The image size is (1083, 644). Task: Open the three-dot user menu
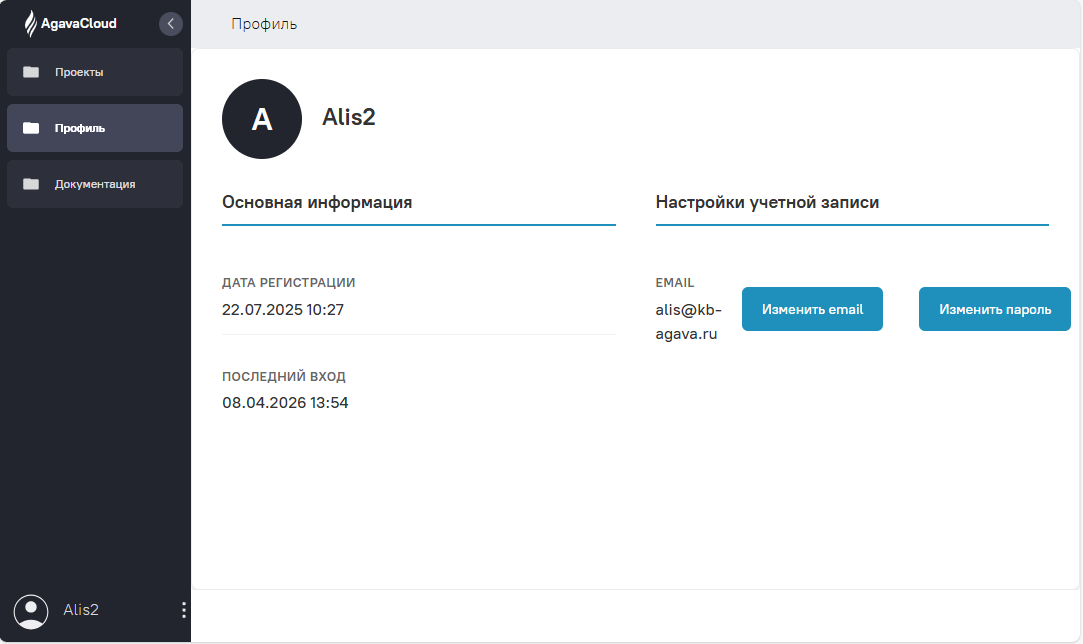(183, 610)
